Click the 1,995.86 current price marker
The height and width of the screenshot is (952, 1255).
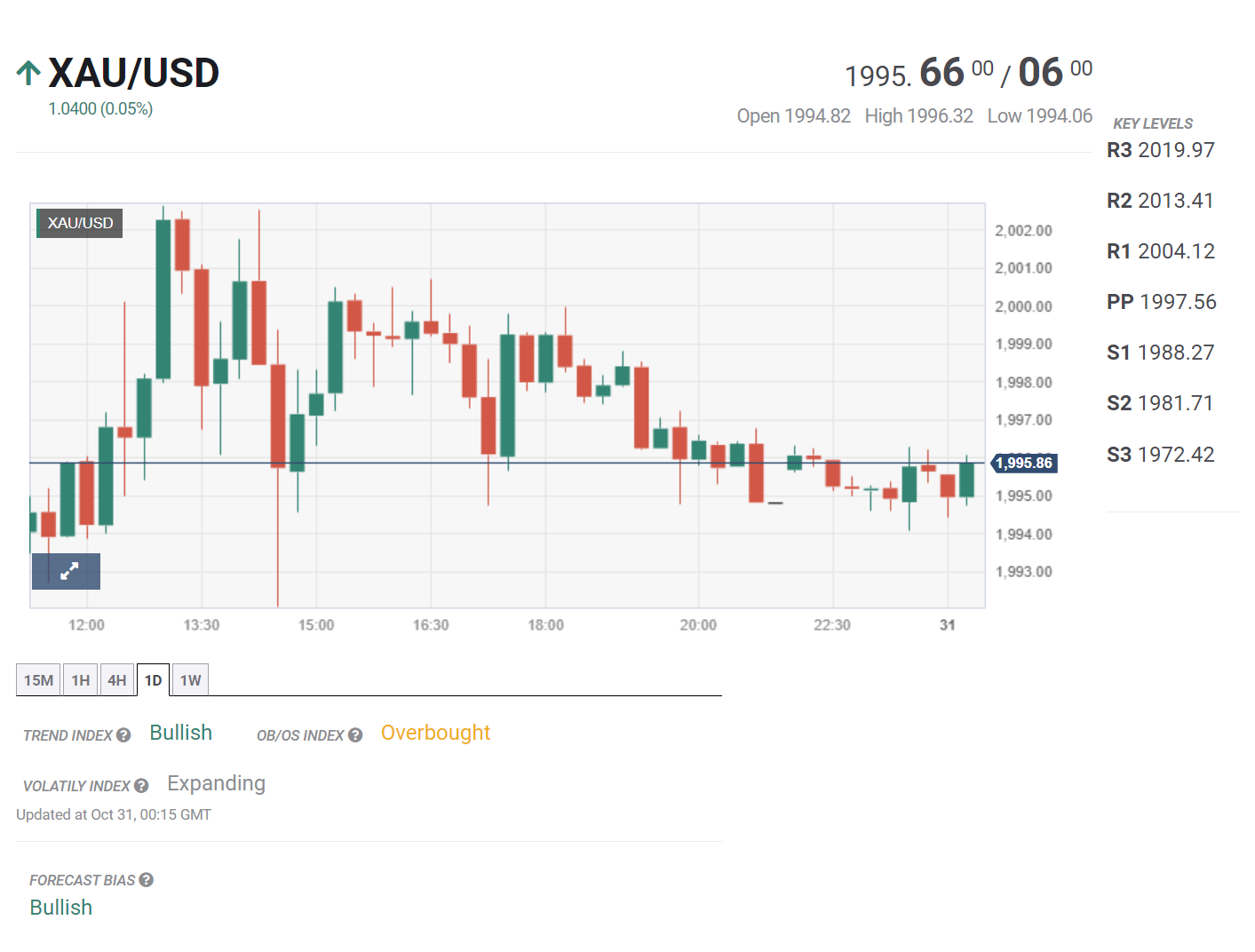click(x=1023, y=463)
